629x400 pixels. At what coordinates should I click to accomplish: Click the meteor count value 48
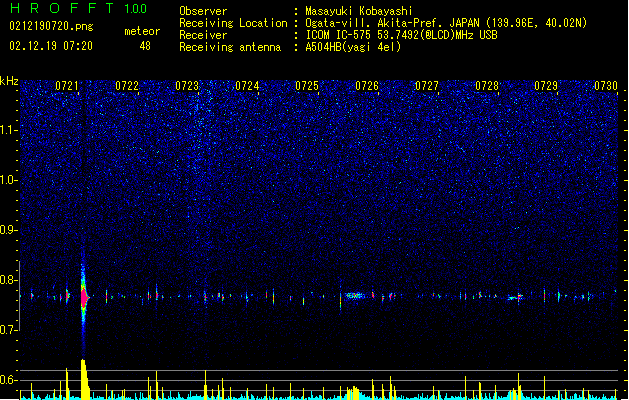[145, 46]
